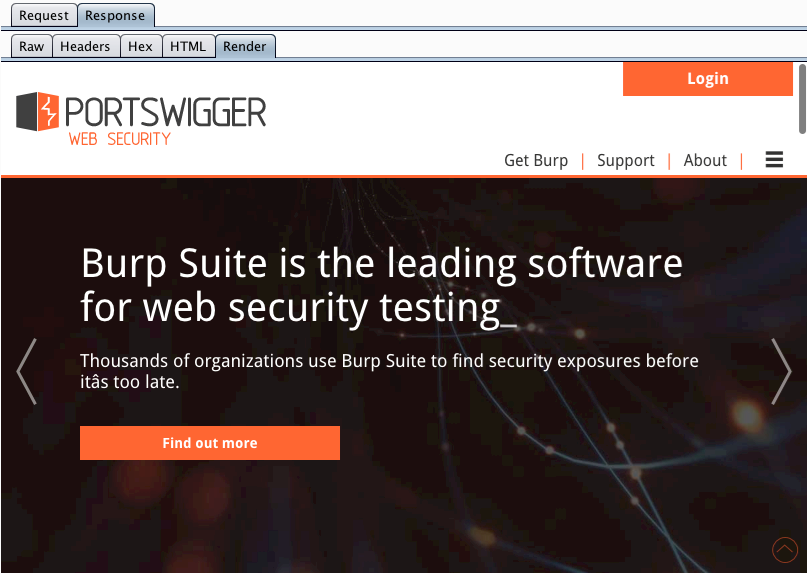Select the Response tab

[115, 15]
